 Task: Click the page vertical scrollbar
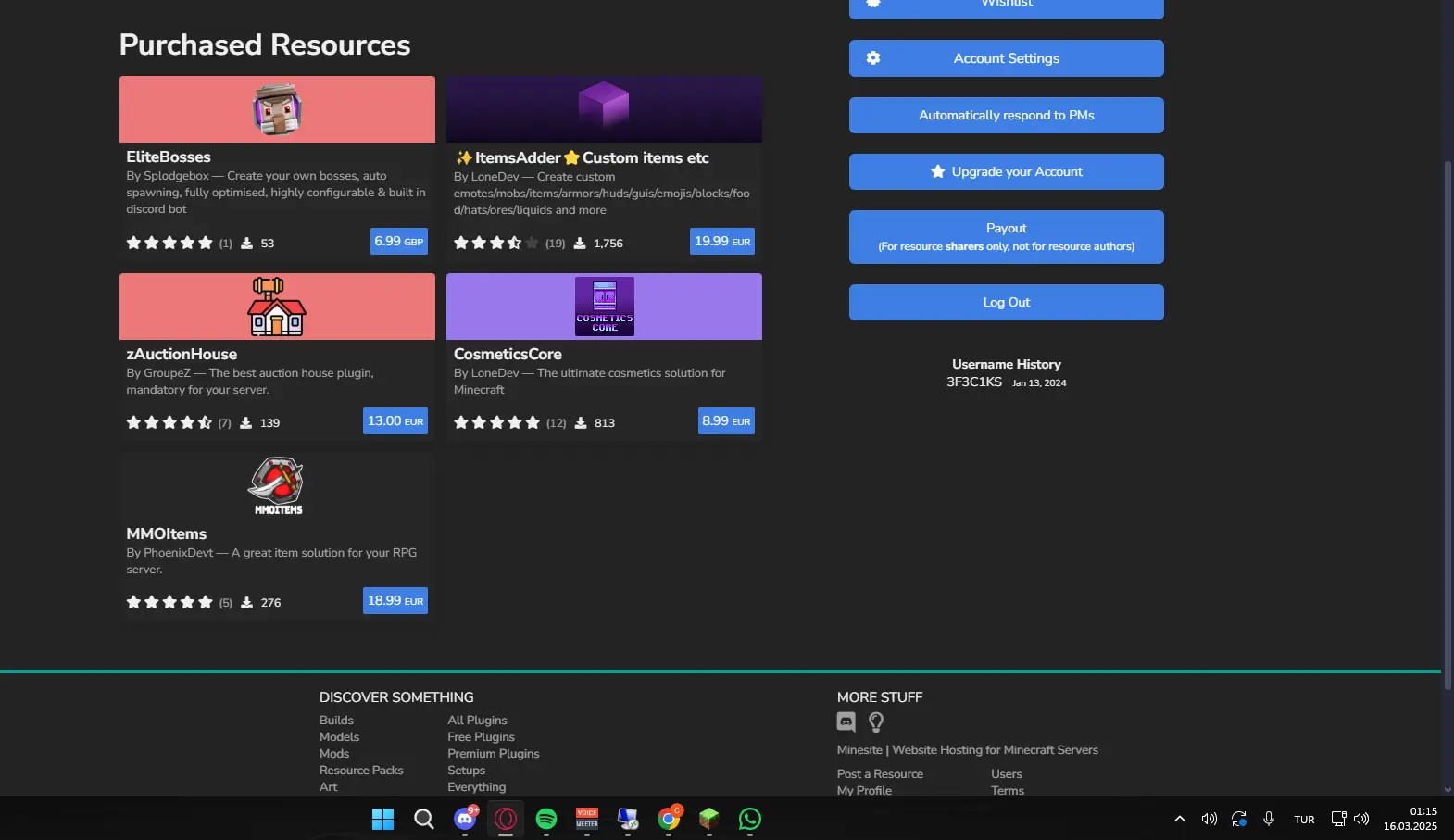point(1448,425)
